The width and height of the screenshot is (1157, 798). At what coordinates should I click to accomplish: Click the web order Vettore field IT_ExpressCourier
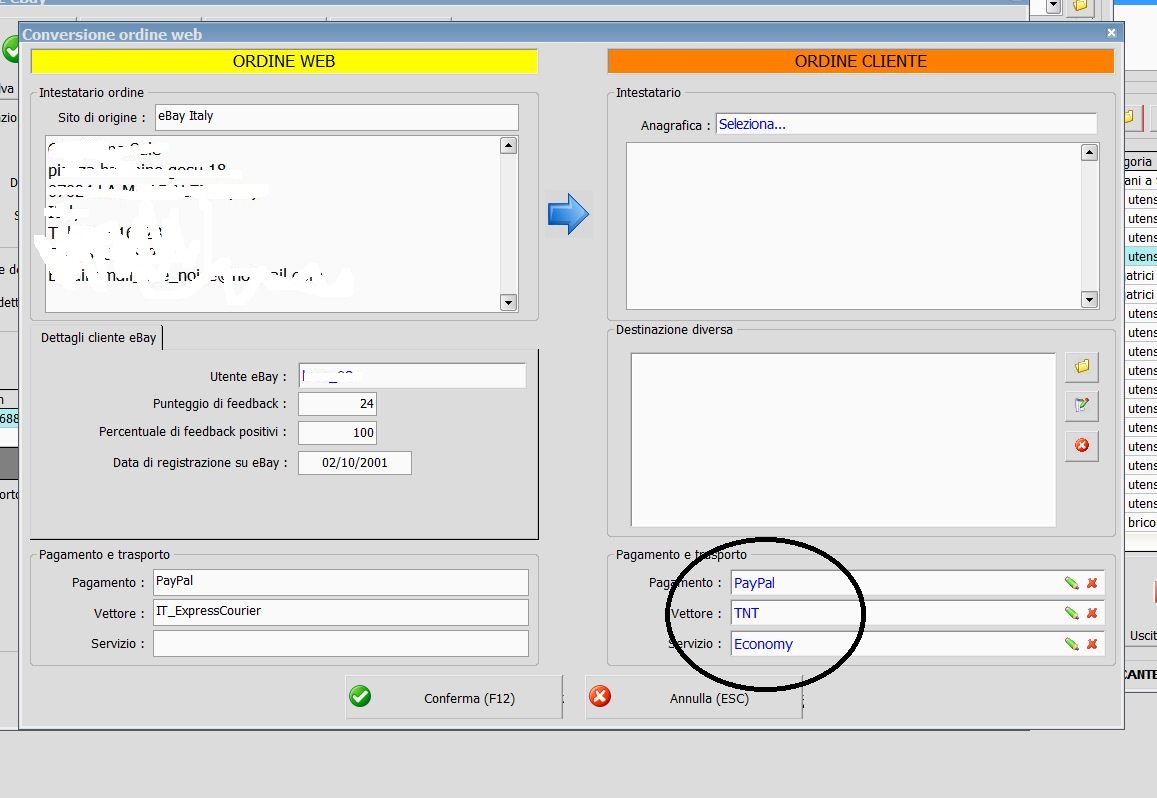[341, 612]
